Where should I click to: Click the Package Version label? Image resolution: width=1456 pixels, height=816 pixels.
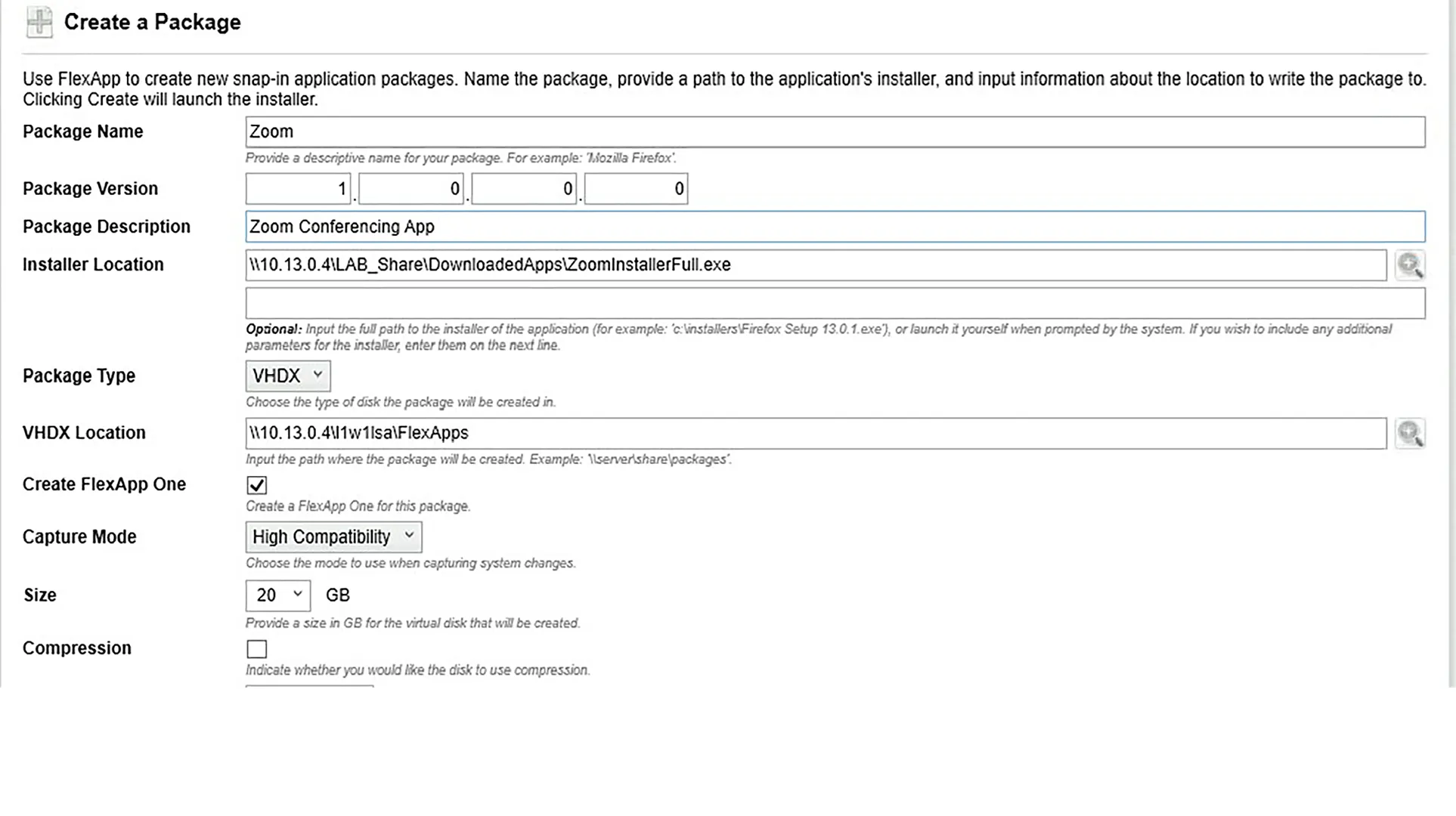[x=91, y=189]
